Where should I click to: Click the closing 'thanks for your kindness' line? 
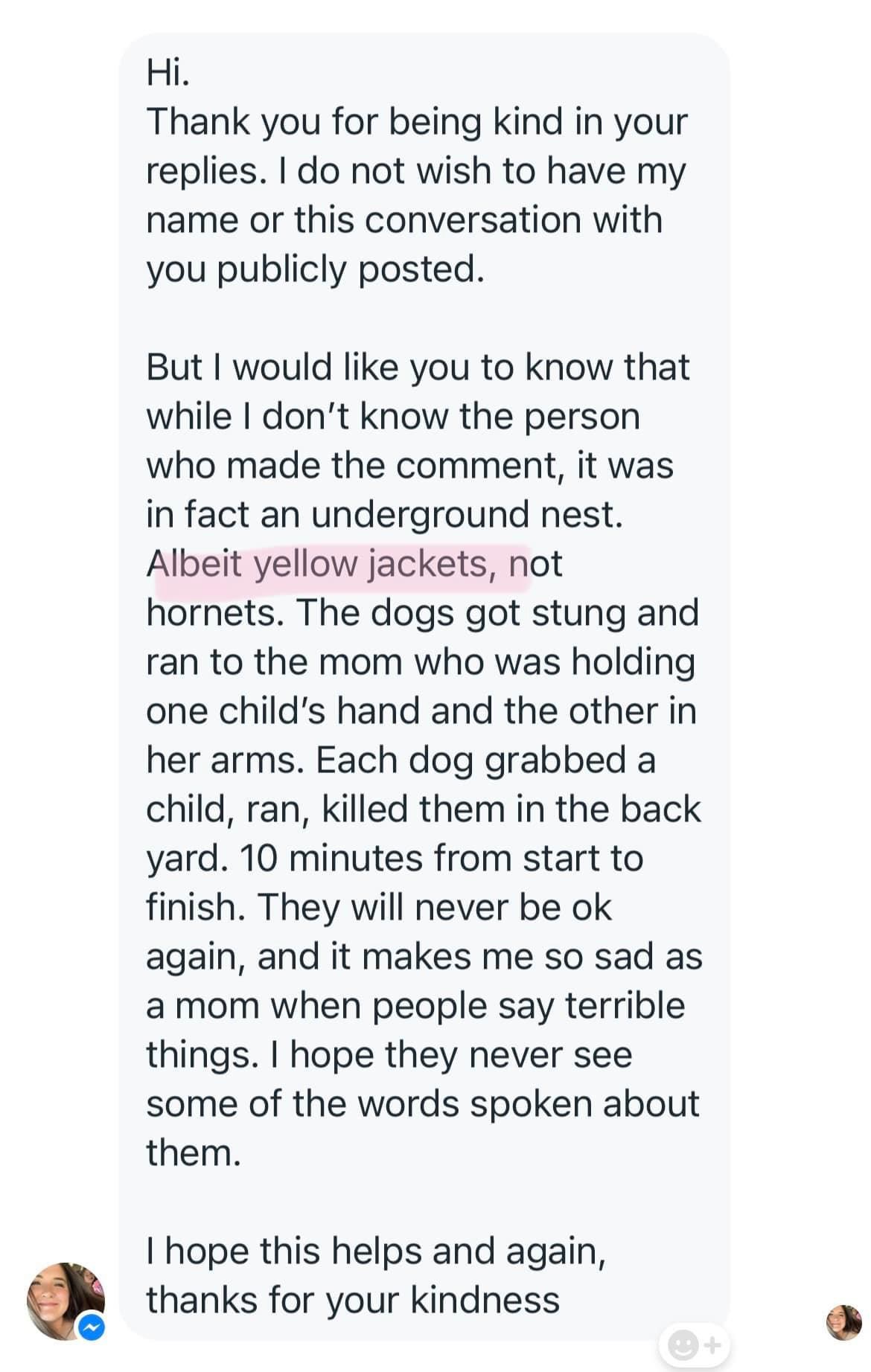353,1301
